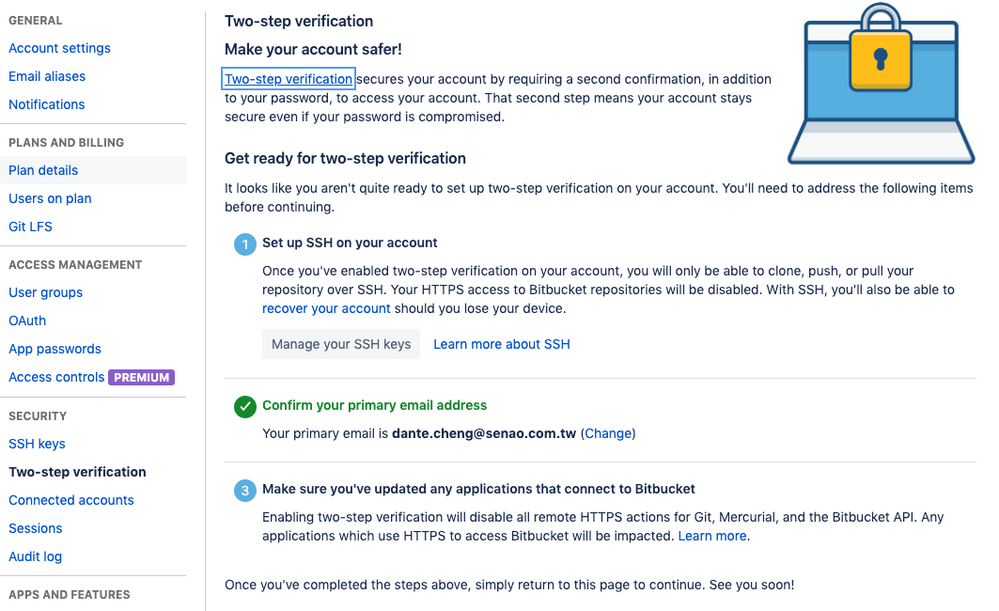Click the padlock laptop illustration

(x=880, y=84)
